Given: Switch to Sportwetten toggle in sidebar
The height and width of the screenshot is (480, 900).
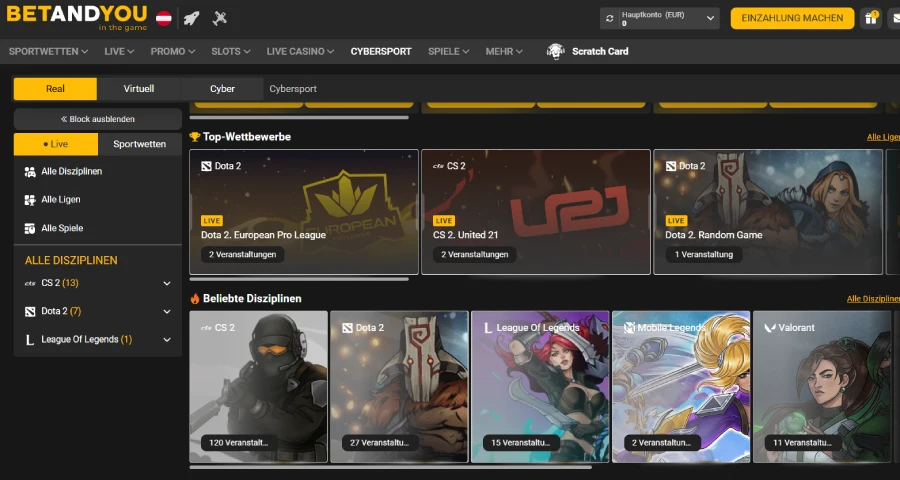Looking at the screenshot, I should coord(139,144).
